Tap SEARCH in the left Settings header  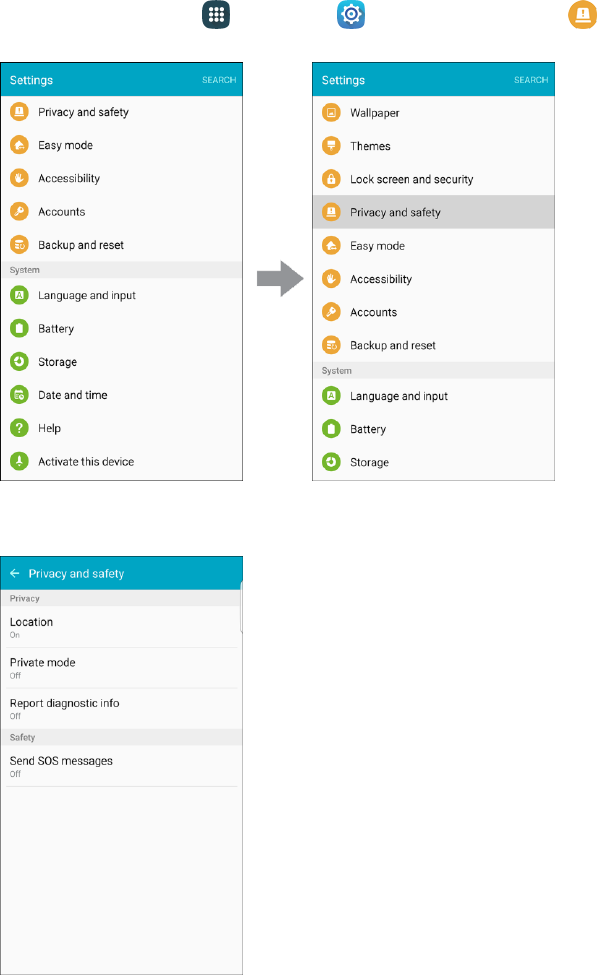[x=219, y=80]
